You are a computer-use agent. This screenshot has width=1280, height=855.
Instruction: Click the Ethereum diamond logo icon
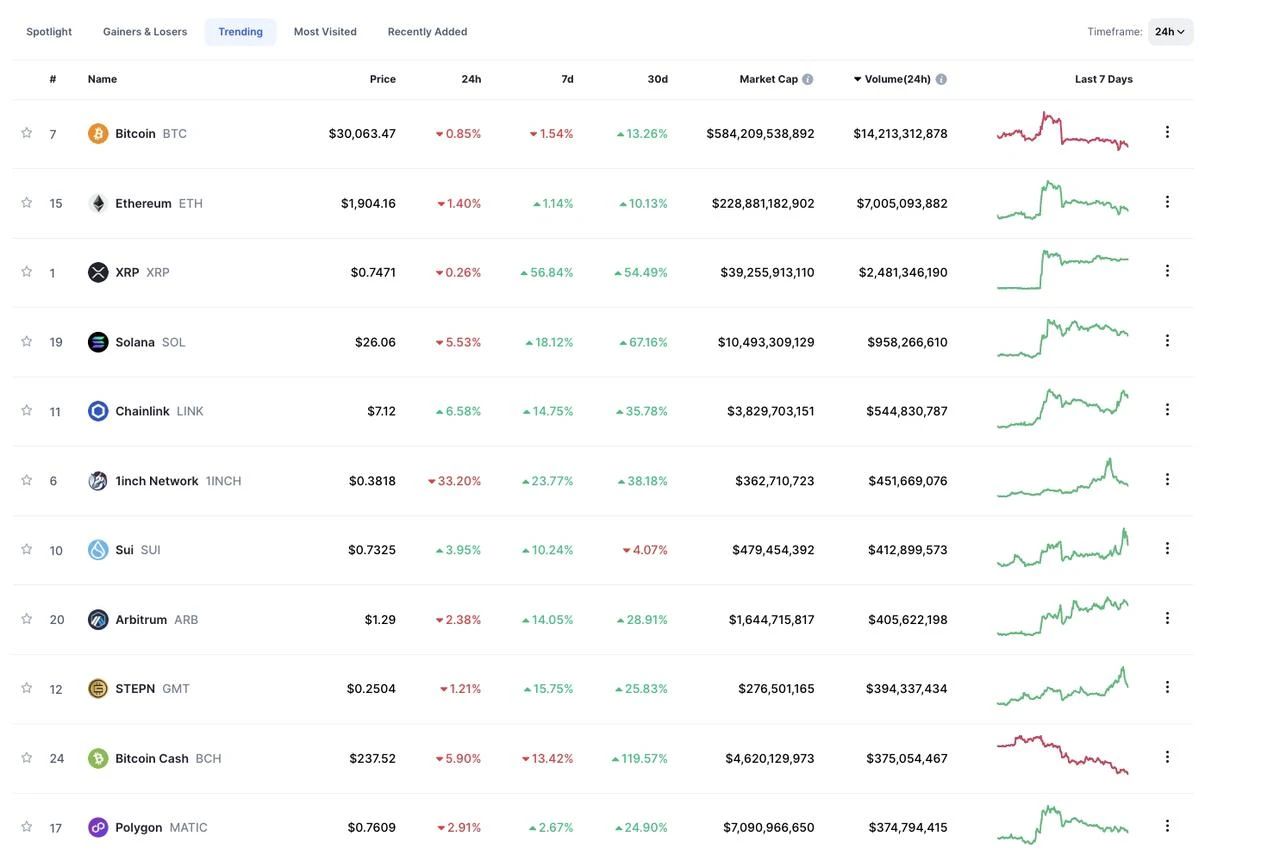tap(98, 203)
